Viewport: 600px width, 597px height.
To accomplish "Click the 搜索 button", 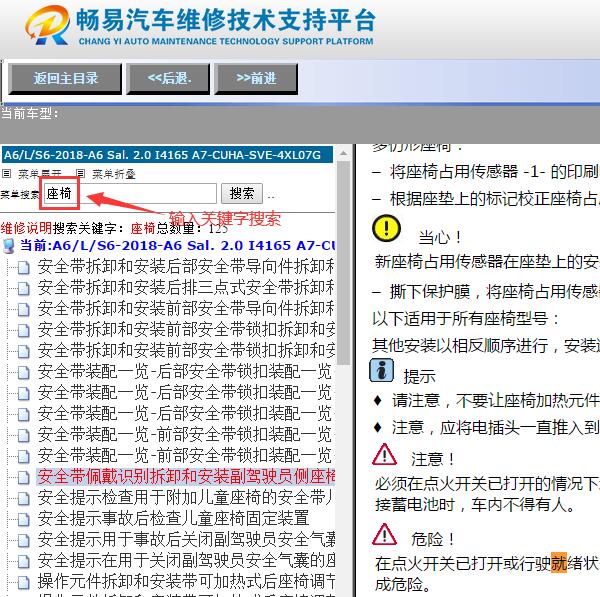I will pos(242,194).
